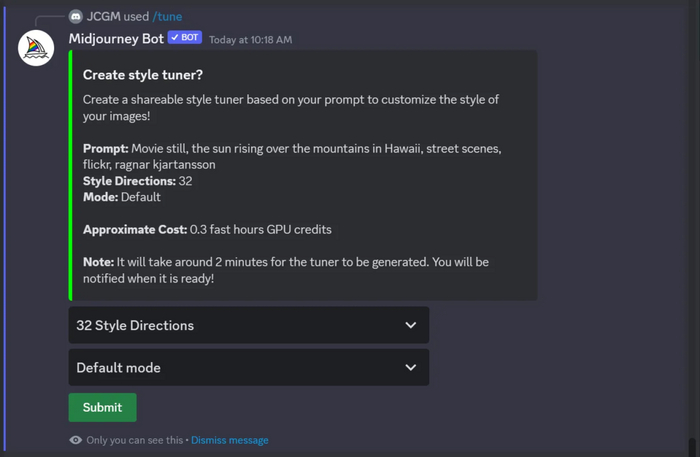
Task: Click the chevron on 32 Style Directions
Action: 410,325
